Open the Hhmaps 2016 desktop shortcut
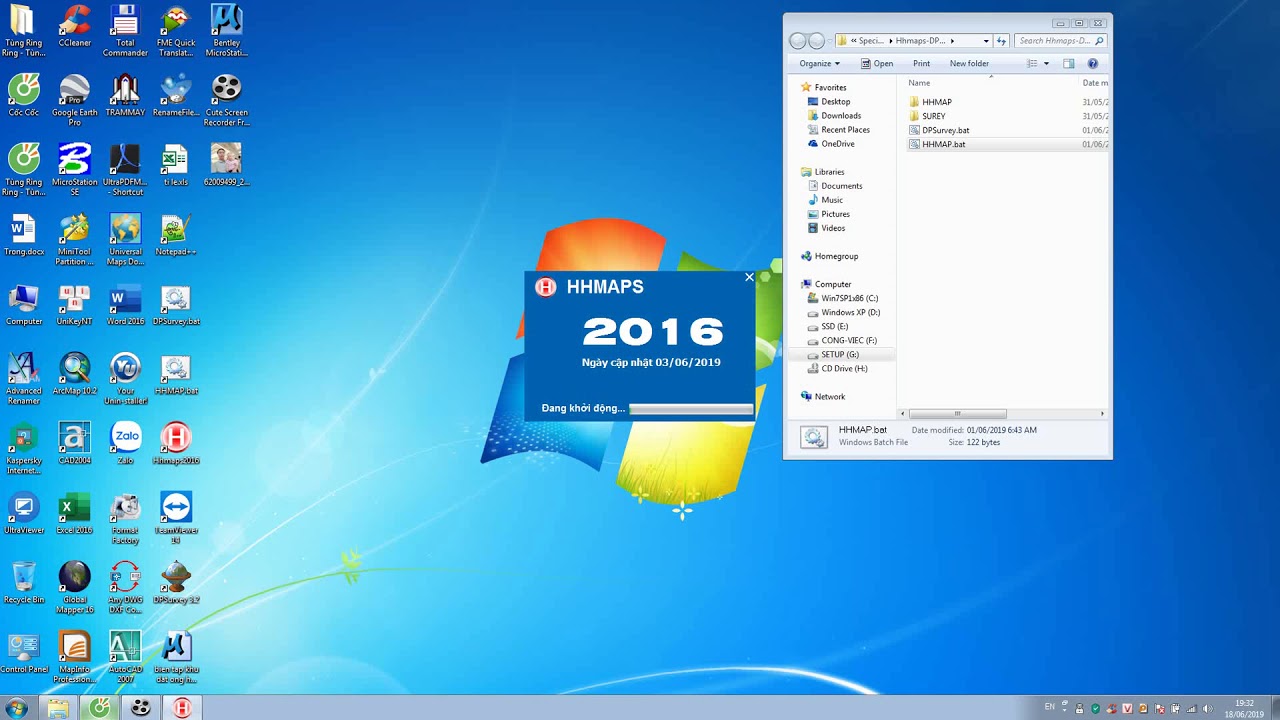This screenshot has height=720, width=1280. coord(176,443)
